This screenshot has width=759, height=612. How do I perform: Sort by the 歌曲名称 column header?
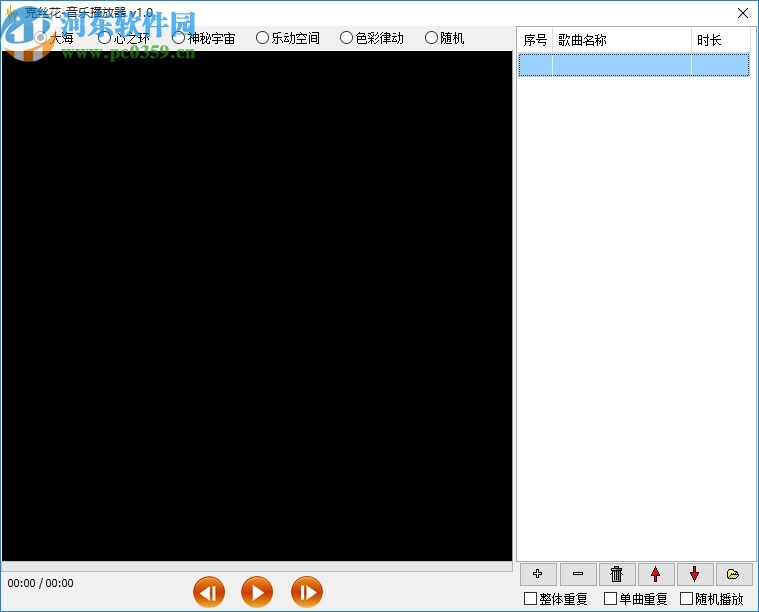(622, 40)
